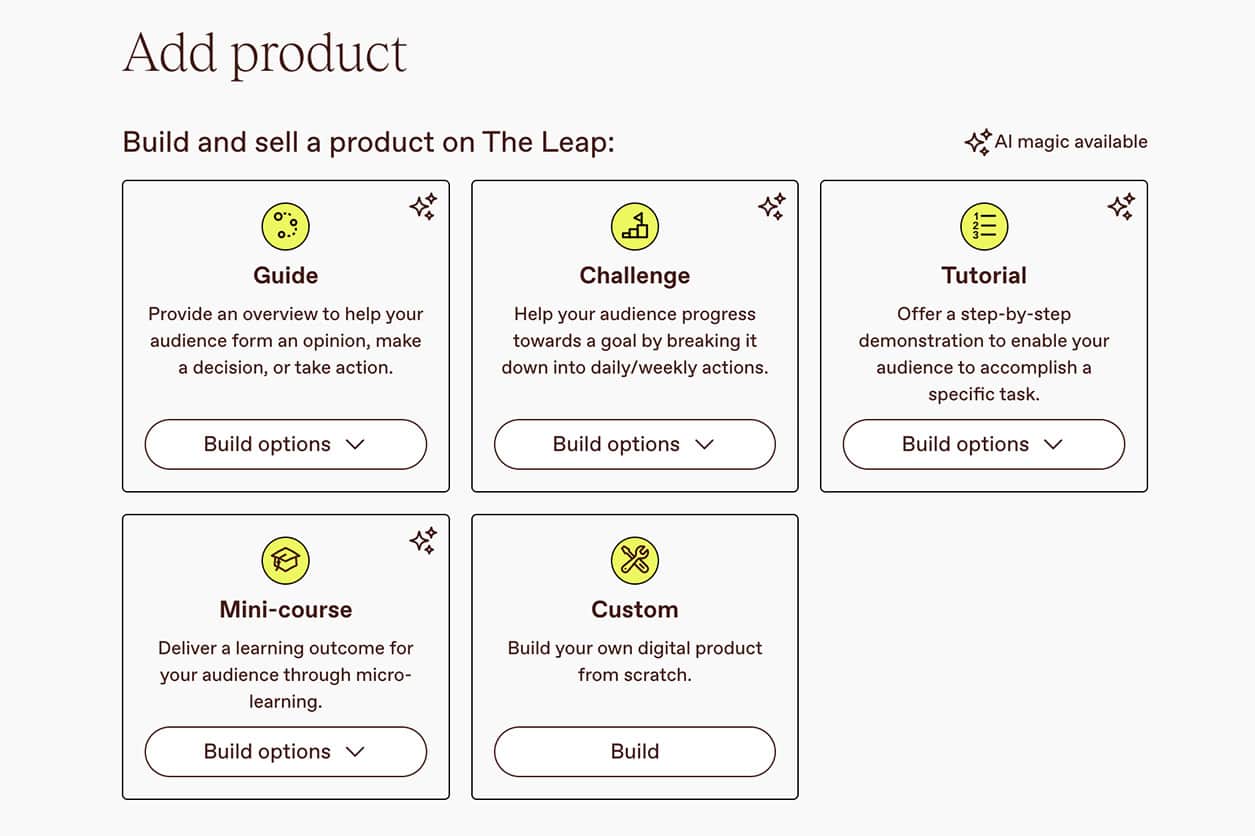
Task: Click the AI sparkle icon on Guide card
Action: click(x=423, y=207)
